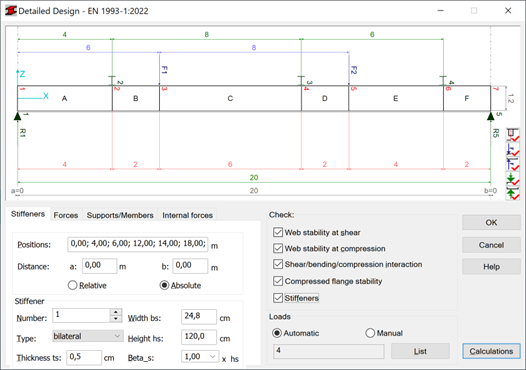This screenshot has width=526, height=370.
Task: Click the R5 reaction label
Action: [x=495, y=133]
